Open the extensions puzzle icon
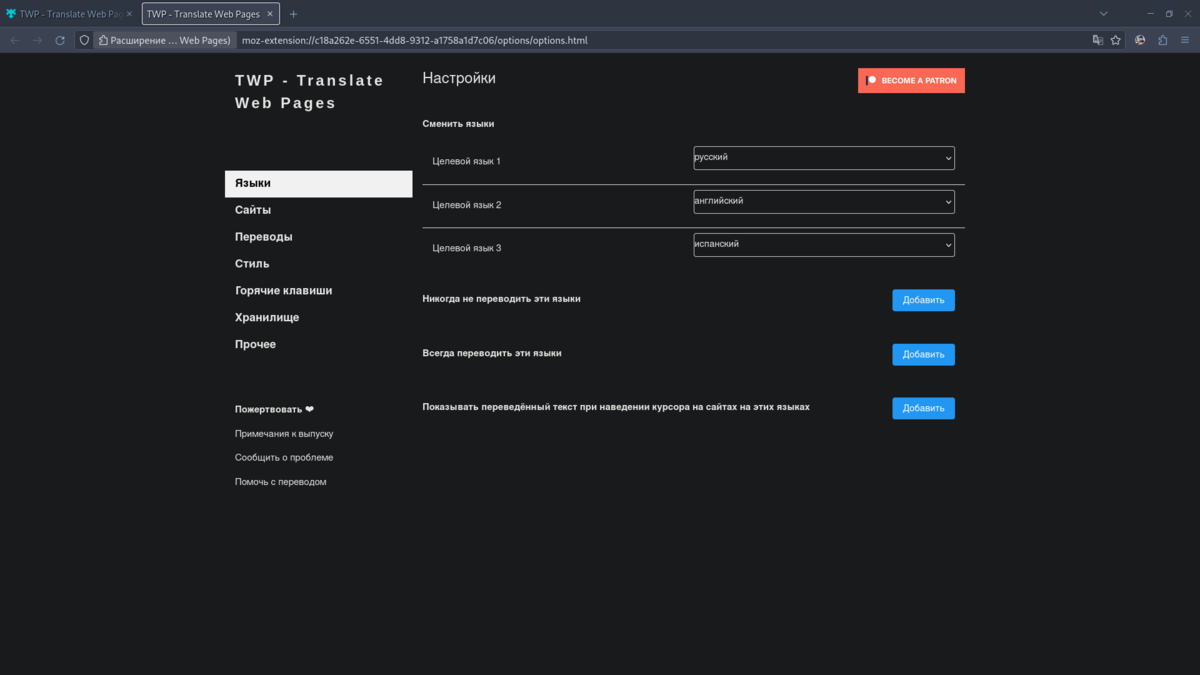 point(1162,40)
